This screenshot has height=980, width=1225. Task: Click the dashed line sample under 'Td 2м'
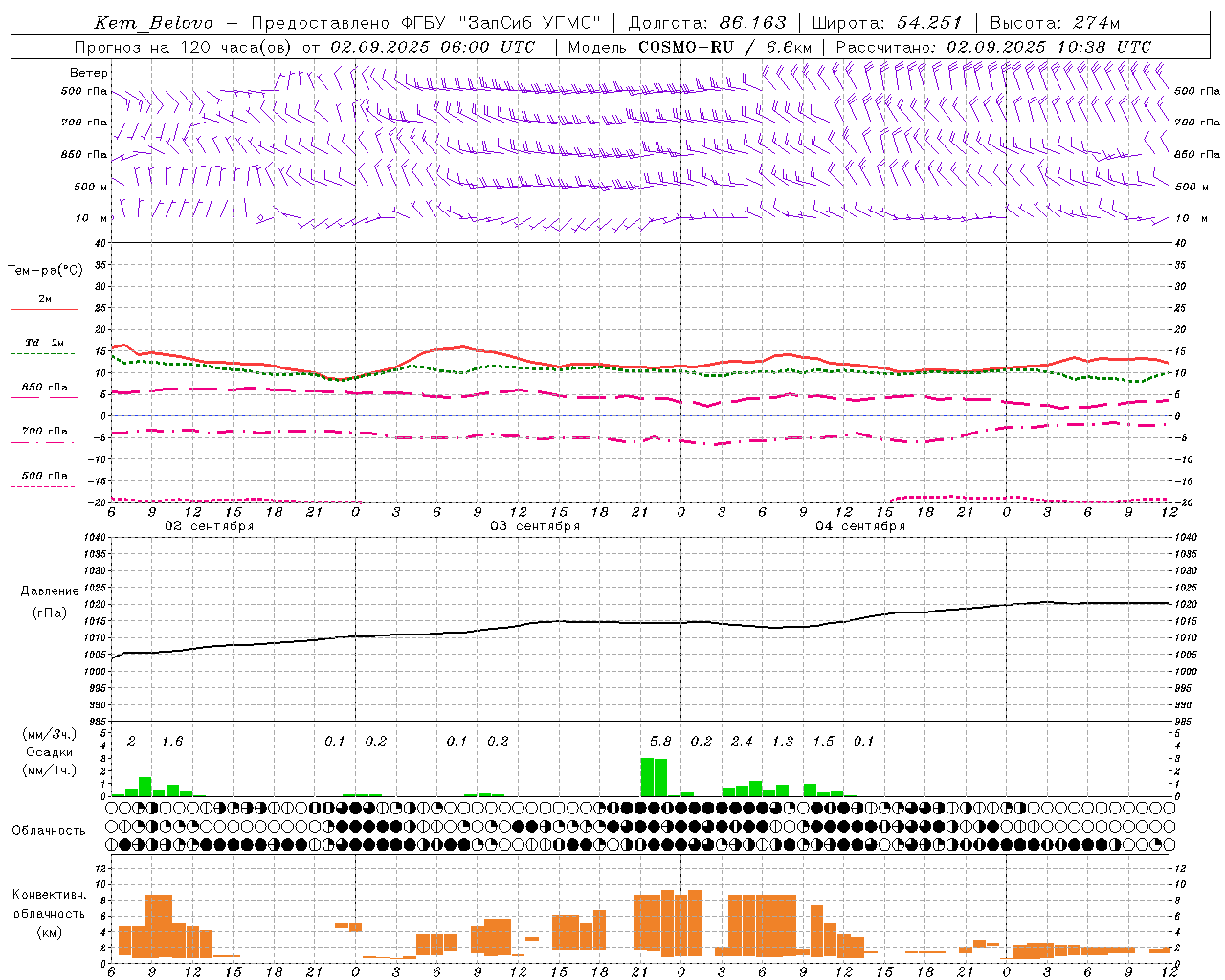click(43, 354)
